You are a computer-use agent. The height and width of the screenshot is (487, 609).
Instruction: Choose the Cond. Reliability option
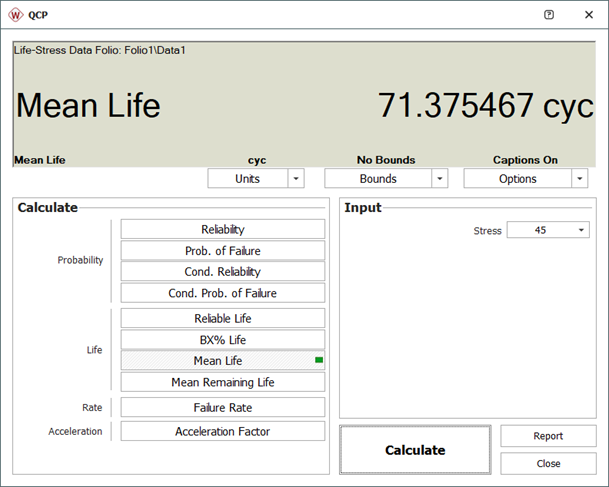click(223, 272)
